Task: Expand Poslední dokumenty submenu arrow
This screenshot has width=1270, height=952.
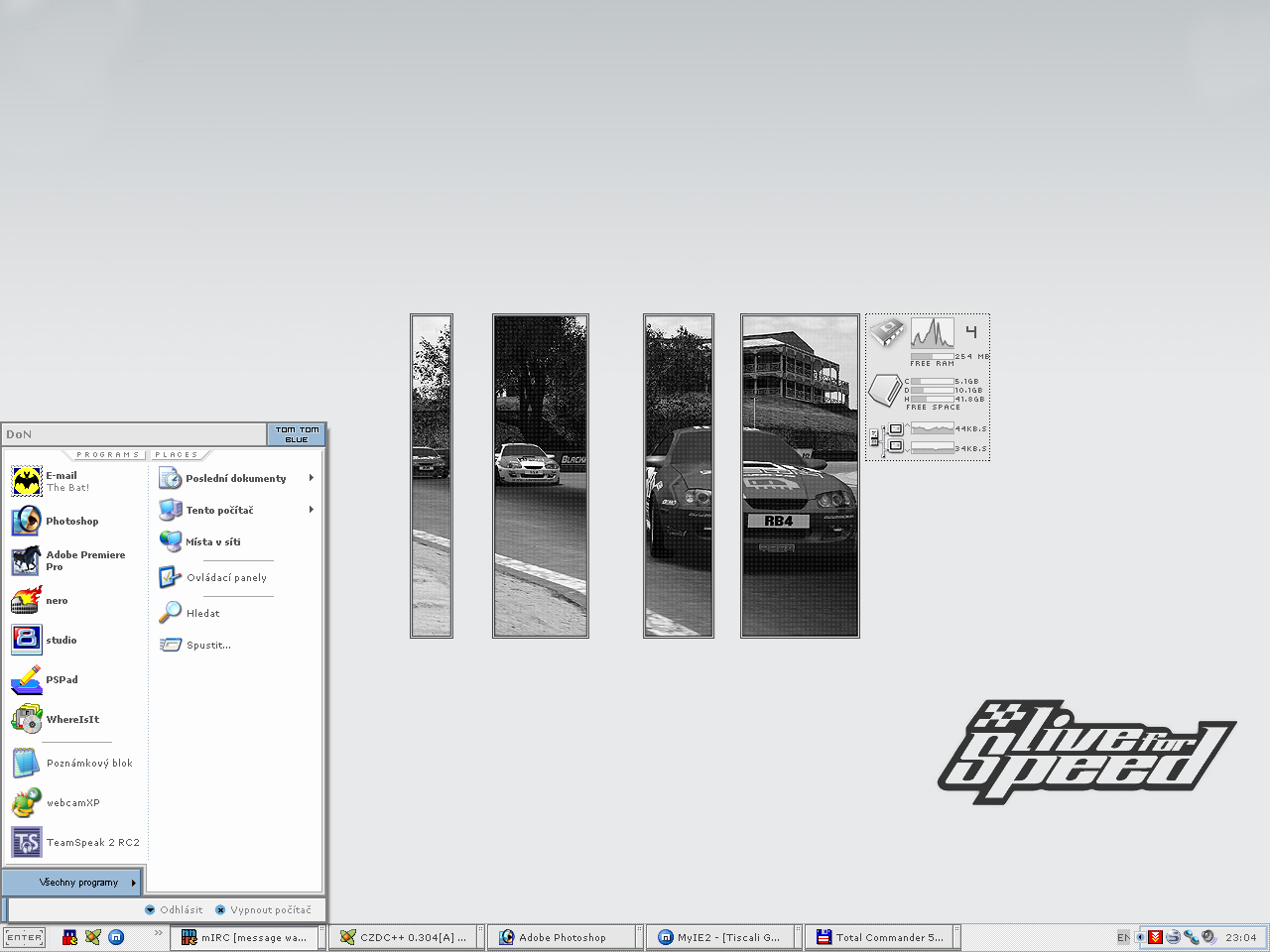Action: [x=312, y=478]
